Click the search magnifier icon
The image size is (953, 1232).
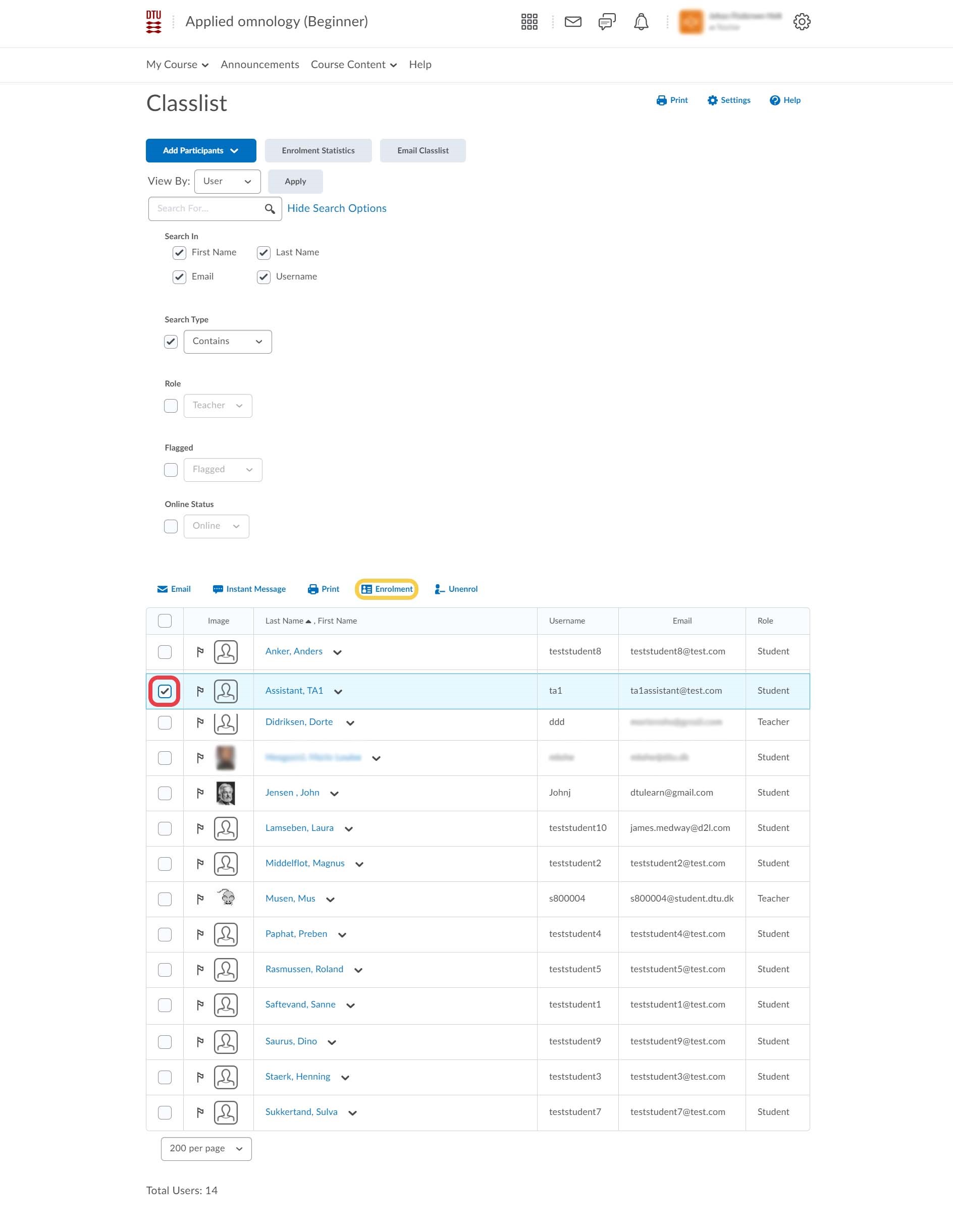[x=270, y=209]
